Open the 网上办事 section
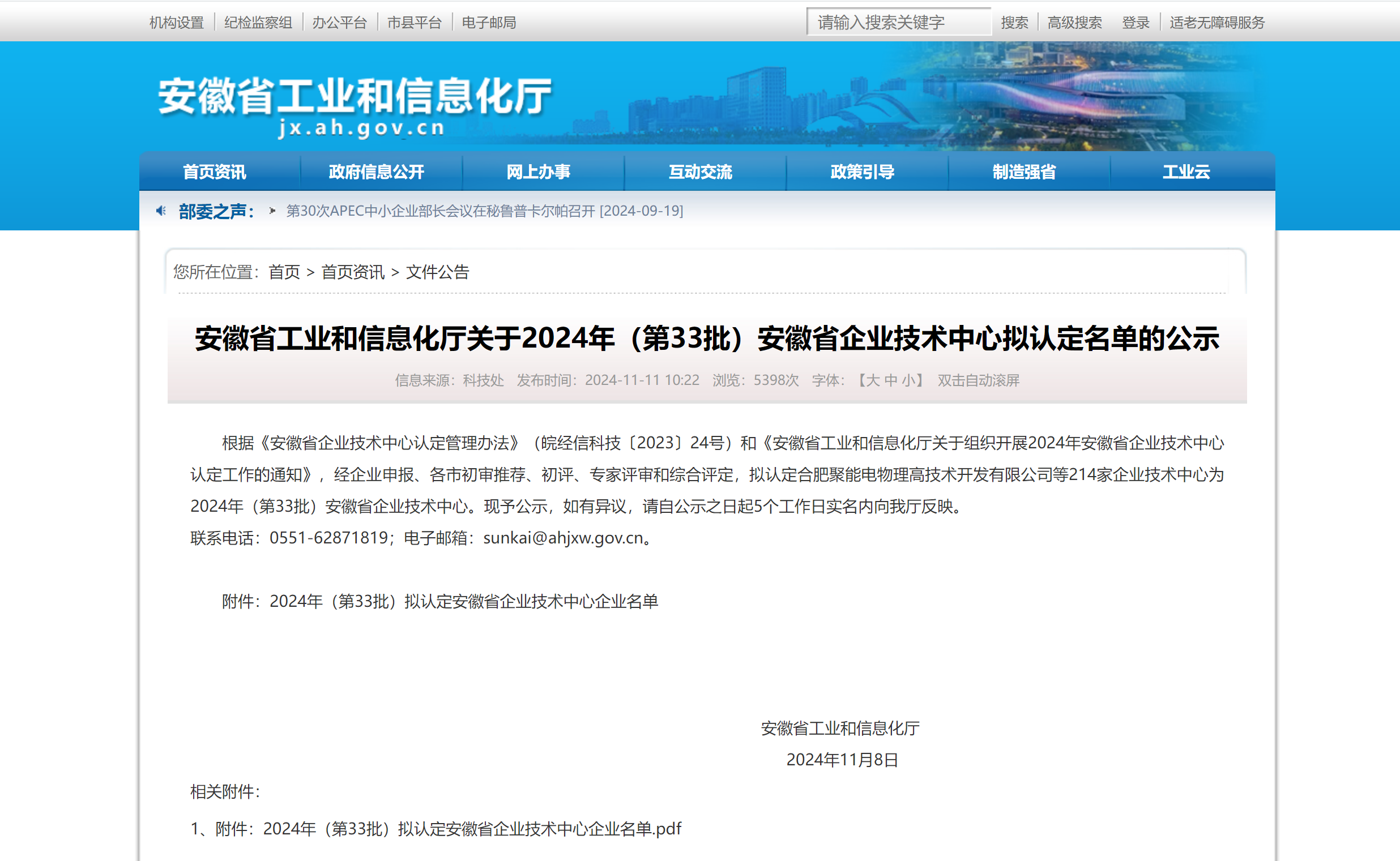Screen dimensions: 1400x861 coord(538,172)
